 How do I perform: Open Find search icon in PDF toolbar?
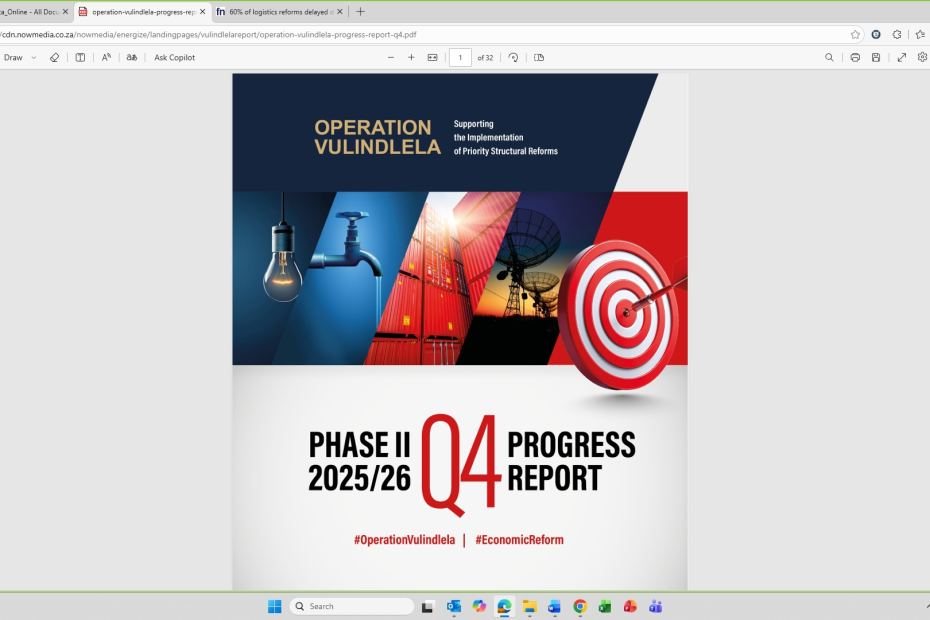[x=829, y=58]
